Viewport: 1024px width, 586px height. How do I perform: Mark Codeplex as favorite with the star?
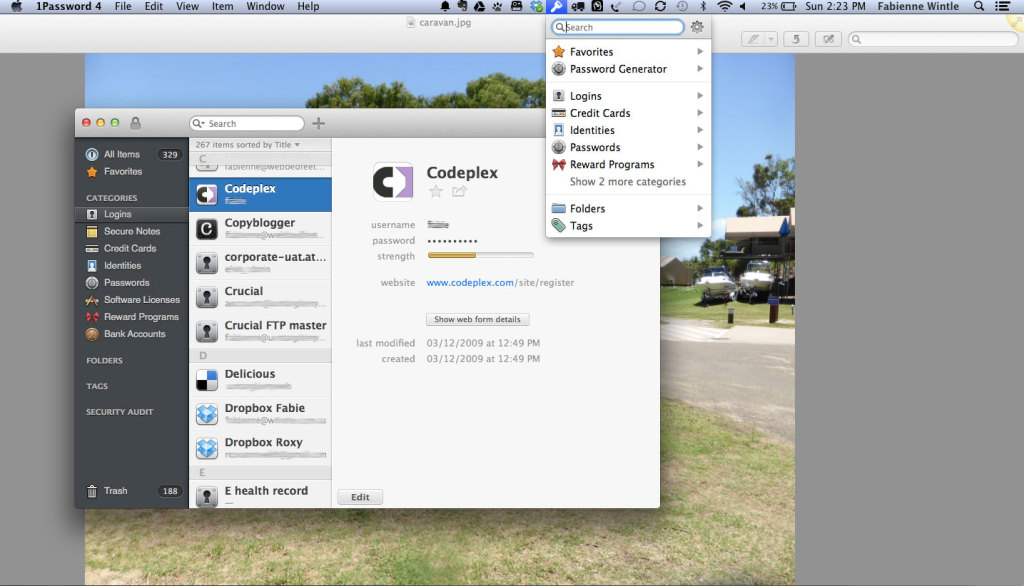click(x=436, y=191)
